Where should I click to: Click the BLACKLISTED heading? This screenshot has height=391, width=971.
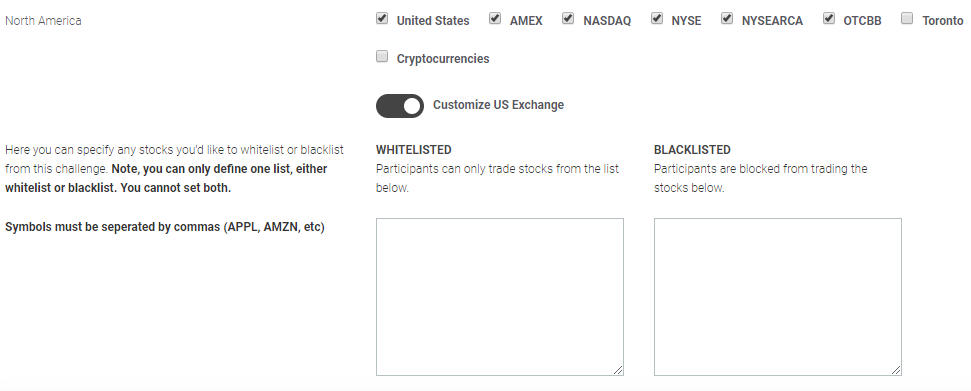point(692,150)
